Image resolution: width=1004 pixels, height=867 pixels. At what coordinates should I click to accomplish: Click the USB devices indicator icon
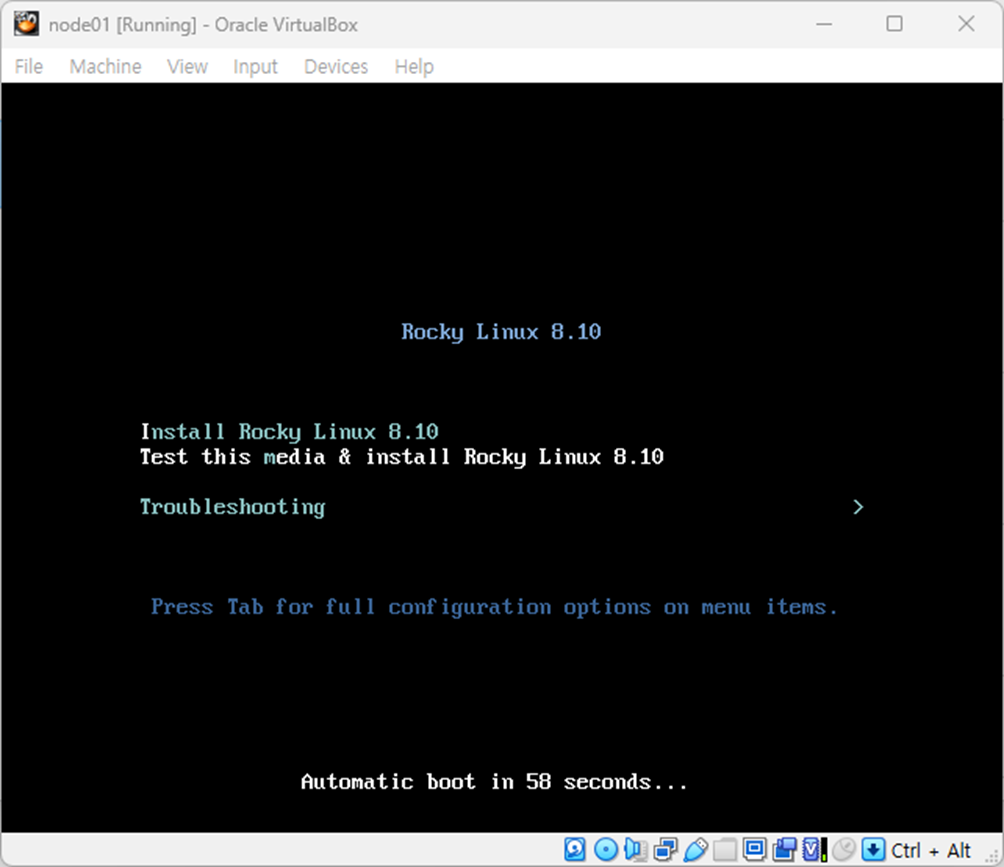(x=696, y=850)
